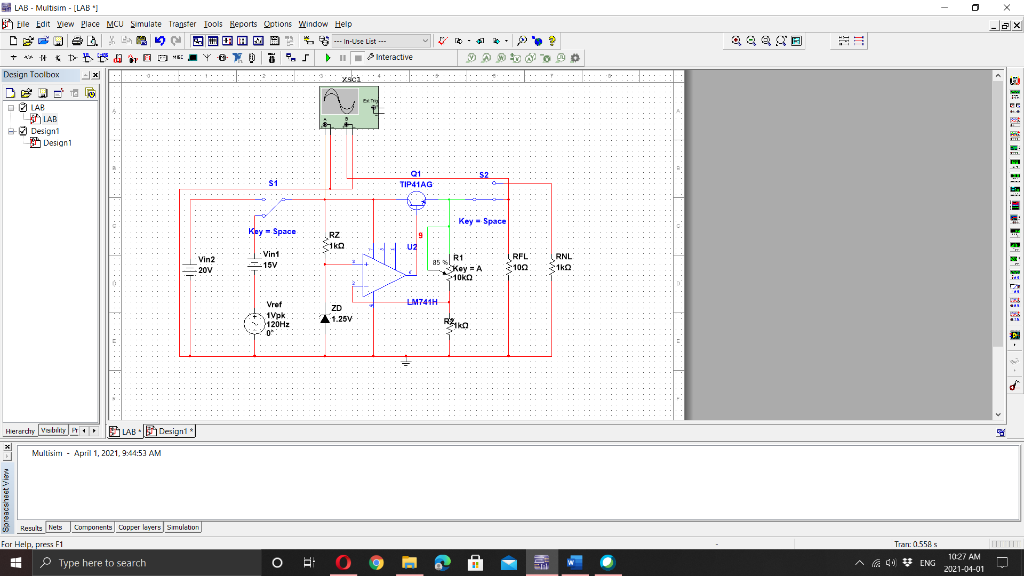Collapse the LAB node in Design Toolbox
Screen dimensions: 1024x576
pyautogui.click(x=10, y=108)
